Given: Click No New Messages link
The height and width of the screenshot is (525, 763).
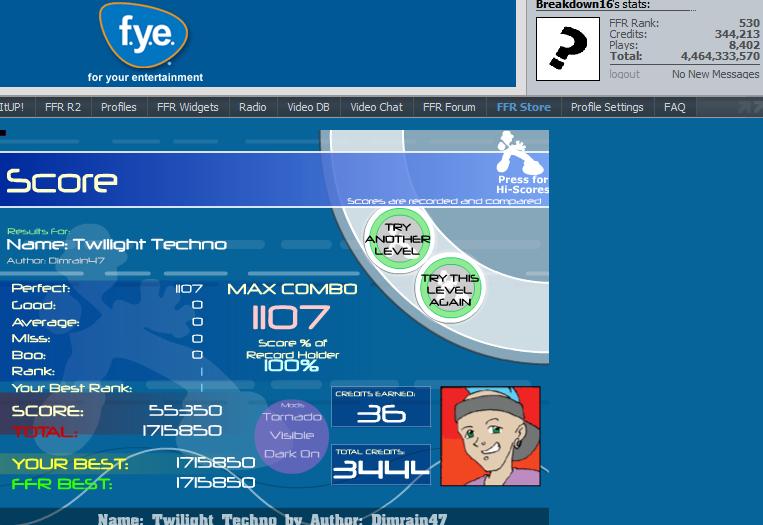Looking at the screenshot, I should click(x=715, y=74).
